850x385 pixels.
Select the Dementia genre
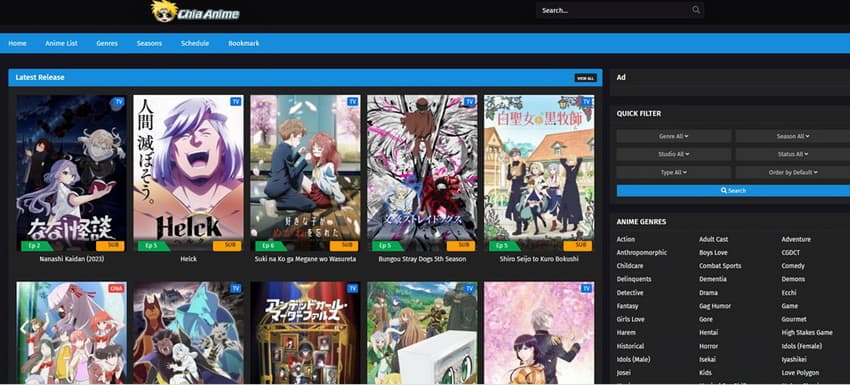[713, 279]
